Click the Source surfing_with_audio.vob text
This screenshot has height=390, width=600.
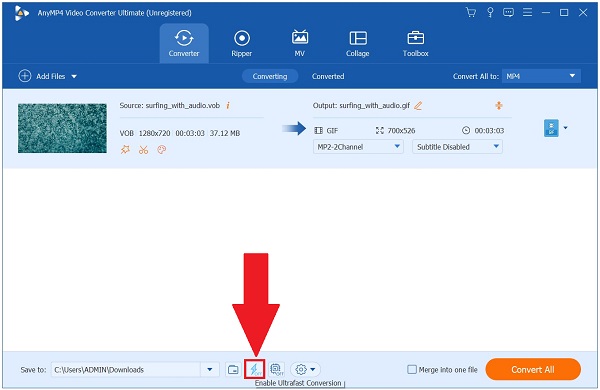(x=170, y=105)
